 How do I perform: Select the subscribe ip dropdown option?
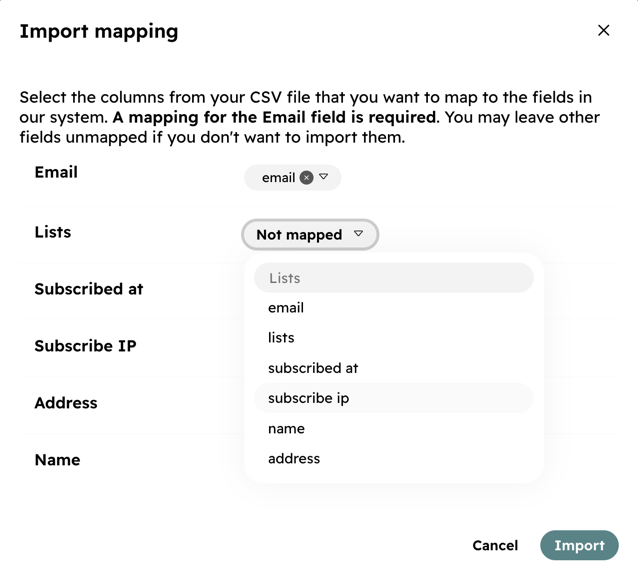(x=309, y=398)
